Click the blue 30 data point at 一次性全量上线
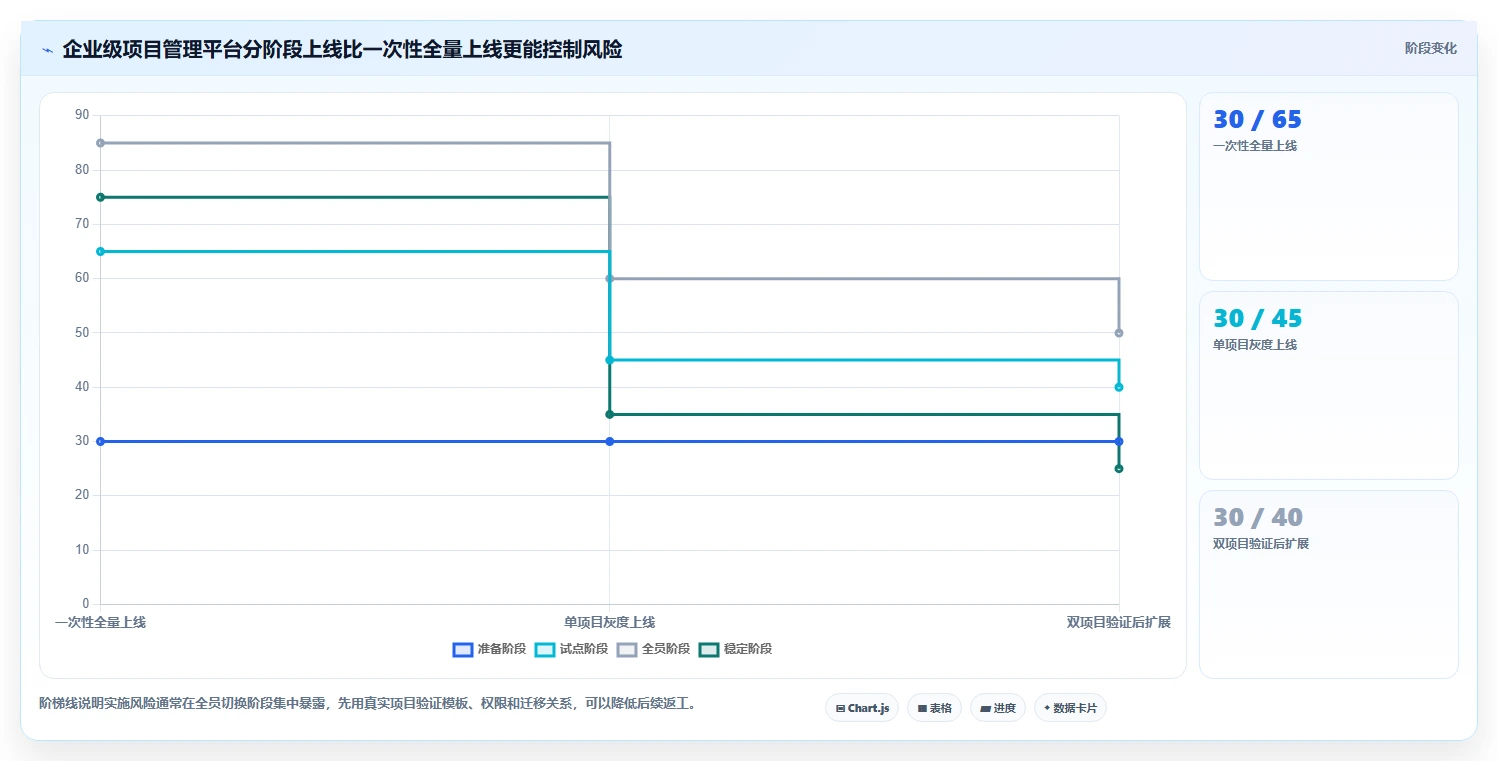The image size is (1498, 761). click(100, 441)
